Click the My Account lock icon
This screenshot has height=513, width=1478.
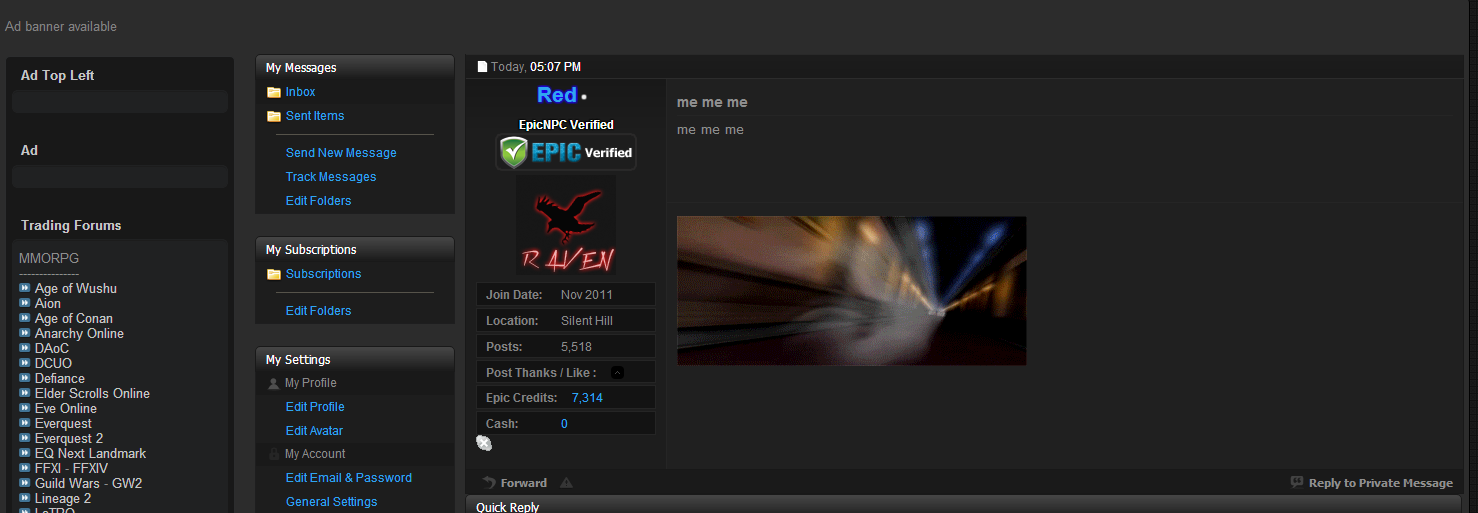click(274, 454)
